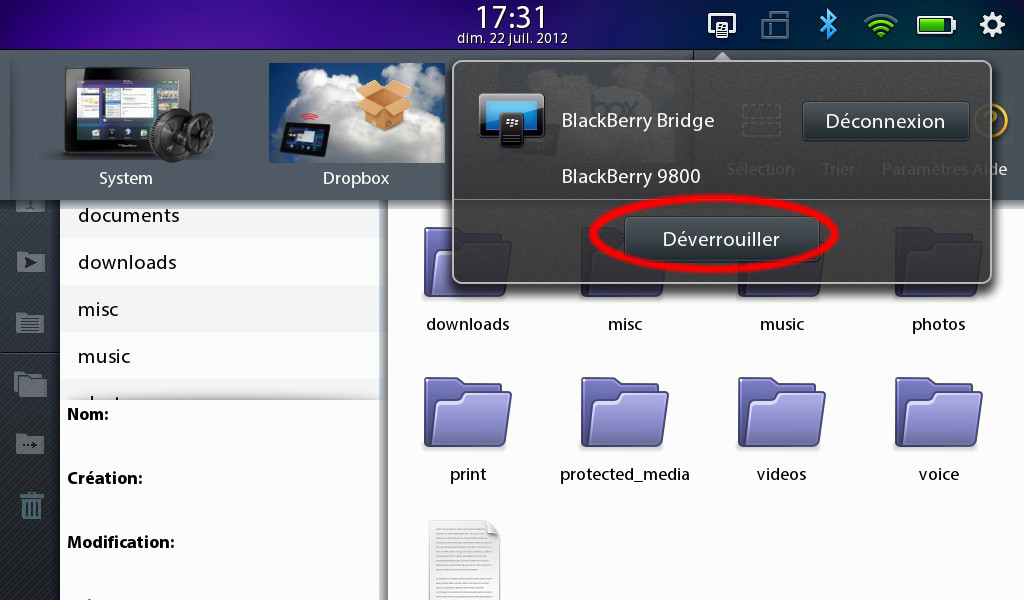Select the downloads row in left list
The width and height of the screenshot is (1024, 600).
click(x=219, y=262)
